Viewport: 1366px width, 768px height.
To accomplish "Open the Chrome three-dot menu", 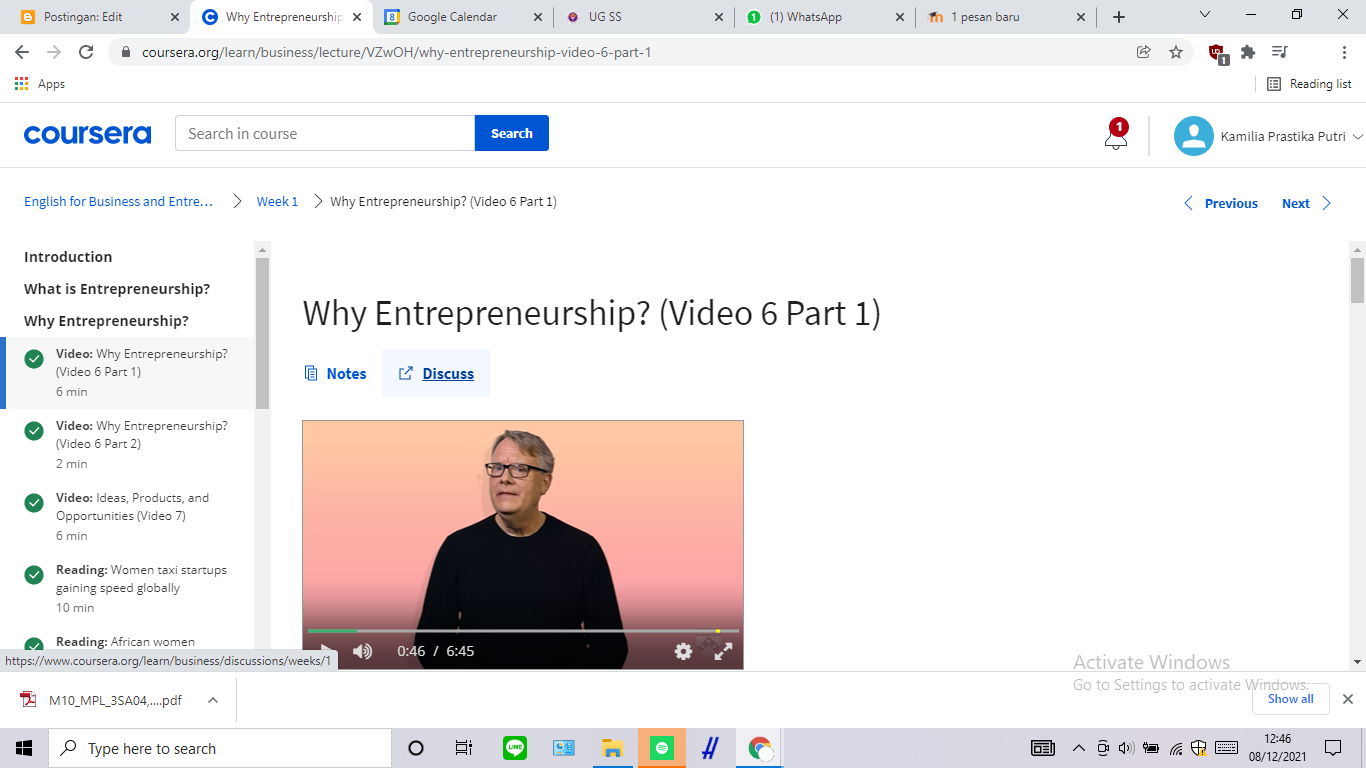I will pos(1344,52).
